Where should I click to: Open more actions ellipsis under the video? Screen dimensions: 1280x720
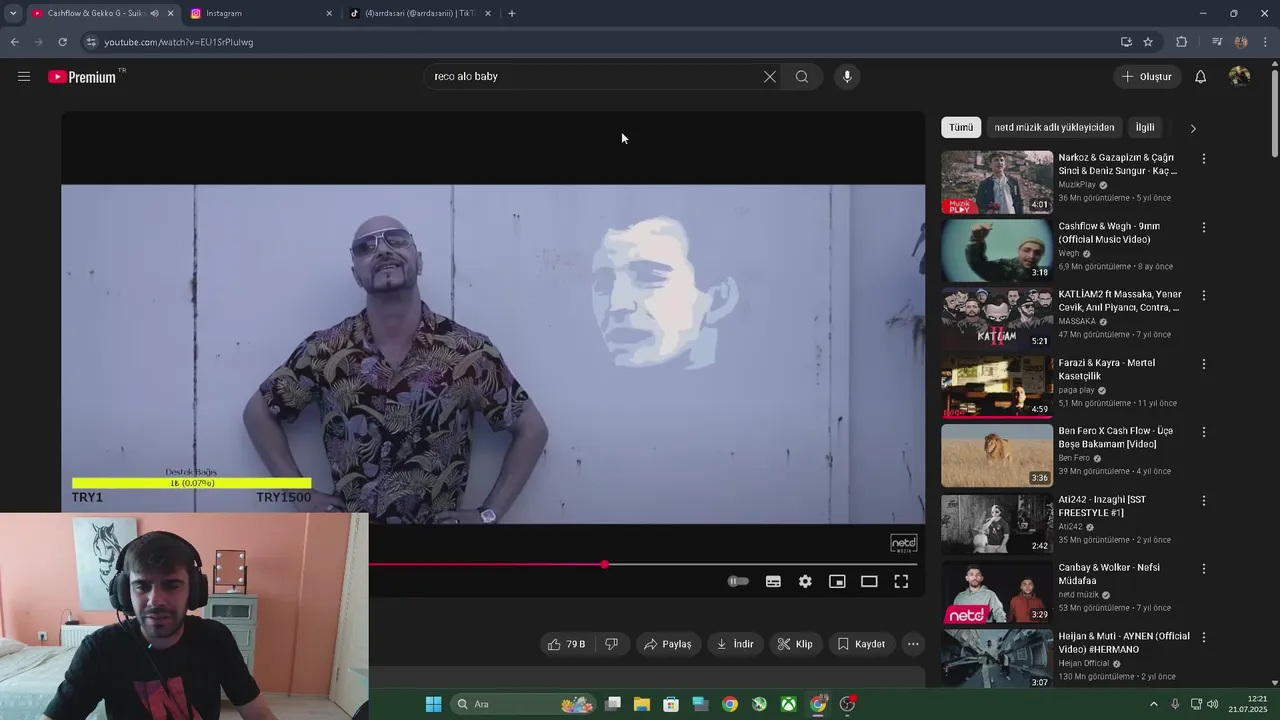pyautogui.click(x=913, y=644)
